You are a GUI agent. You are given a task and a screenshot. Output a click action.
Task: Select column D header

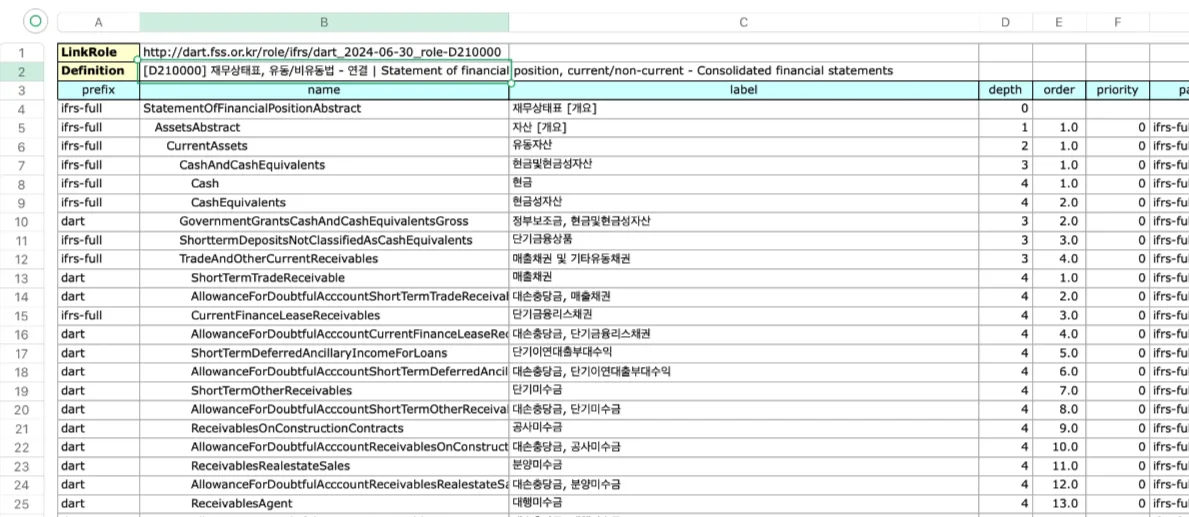[x=1005, y=23]
